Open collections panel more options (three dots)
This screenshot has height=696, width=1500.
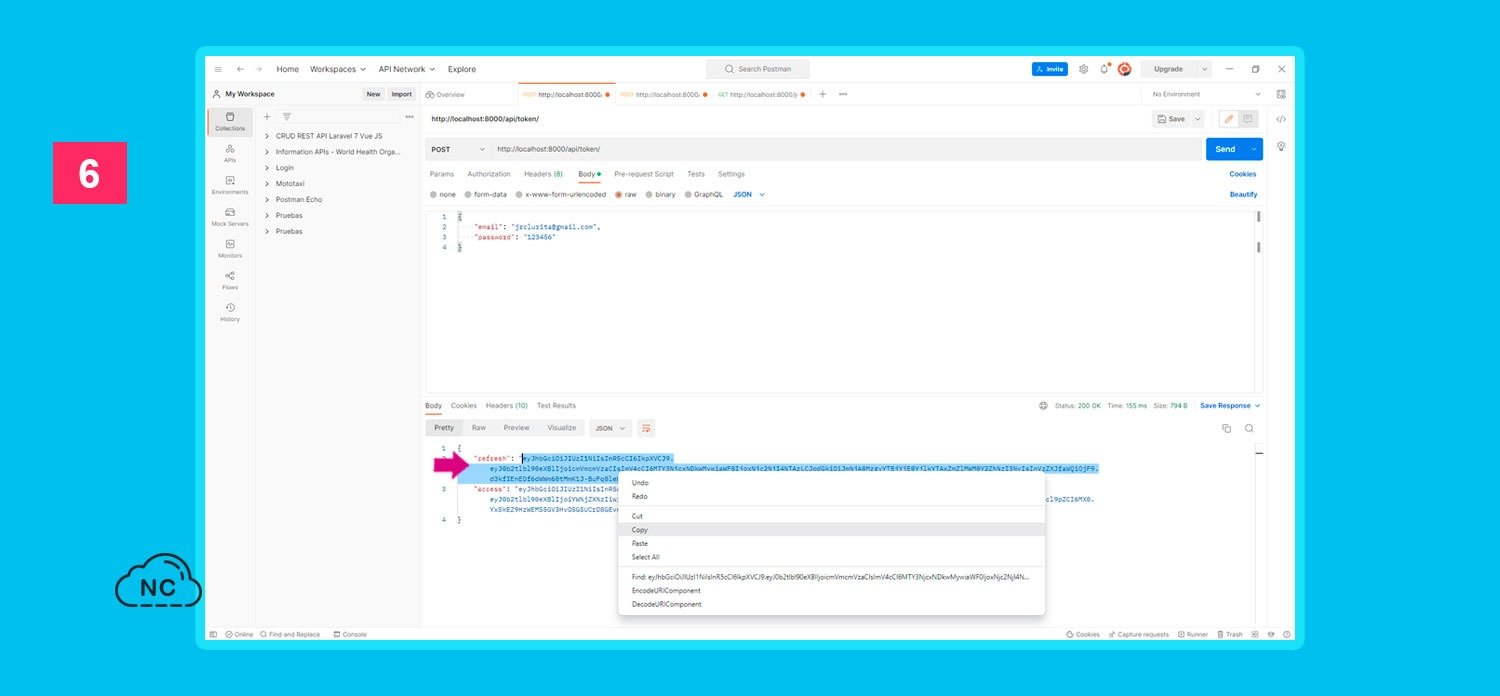(x=409, y=117)
